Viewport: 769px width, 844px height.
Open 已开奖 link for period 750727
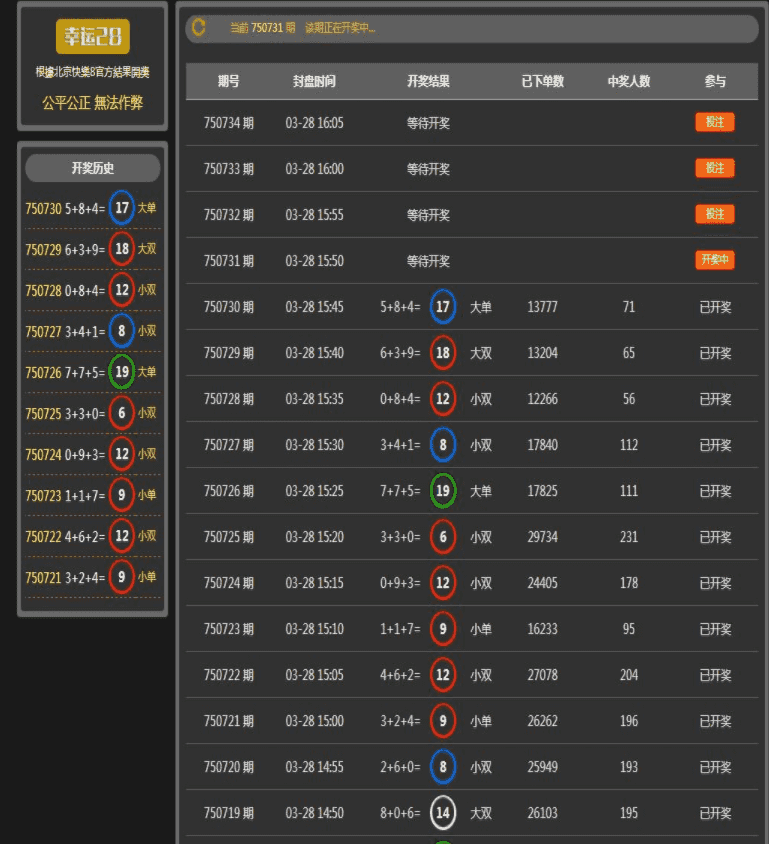(715, 445)
